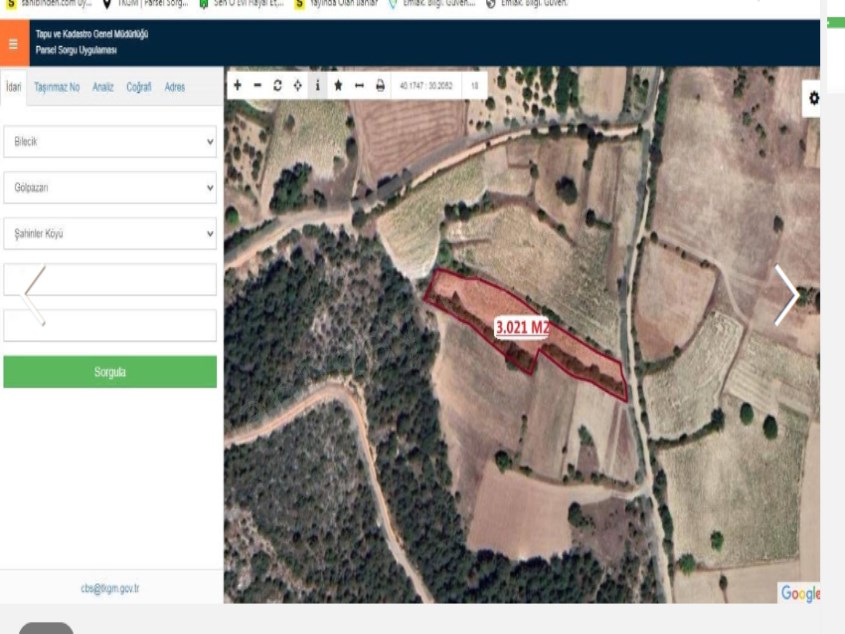
Task: Open the cbs@tkgm.gov.tr email link
Action: click(x=110, y=589)
